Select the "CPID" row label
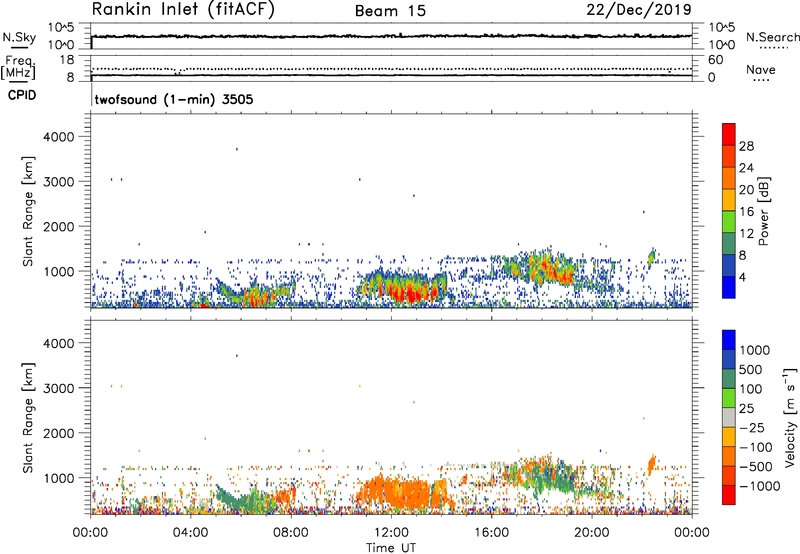Screen dimensions: 800x554 pos(22,95)
